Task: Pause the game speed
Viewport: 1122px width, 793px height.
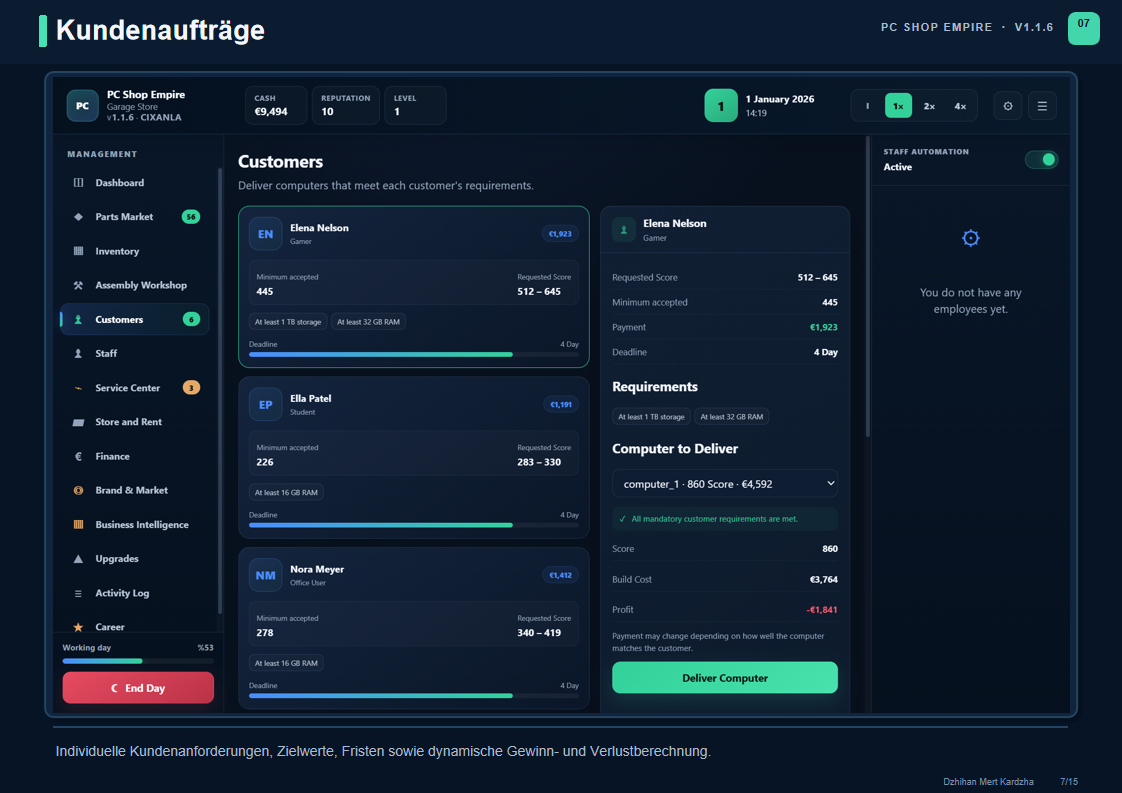Action: pos(867,106)
